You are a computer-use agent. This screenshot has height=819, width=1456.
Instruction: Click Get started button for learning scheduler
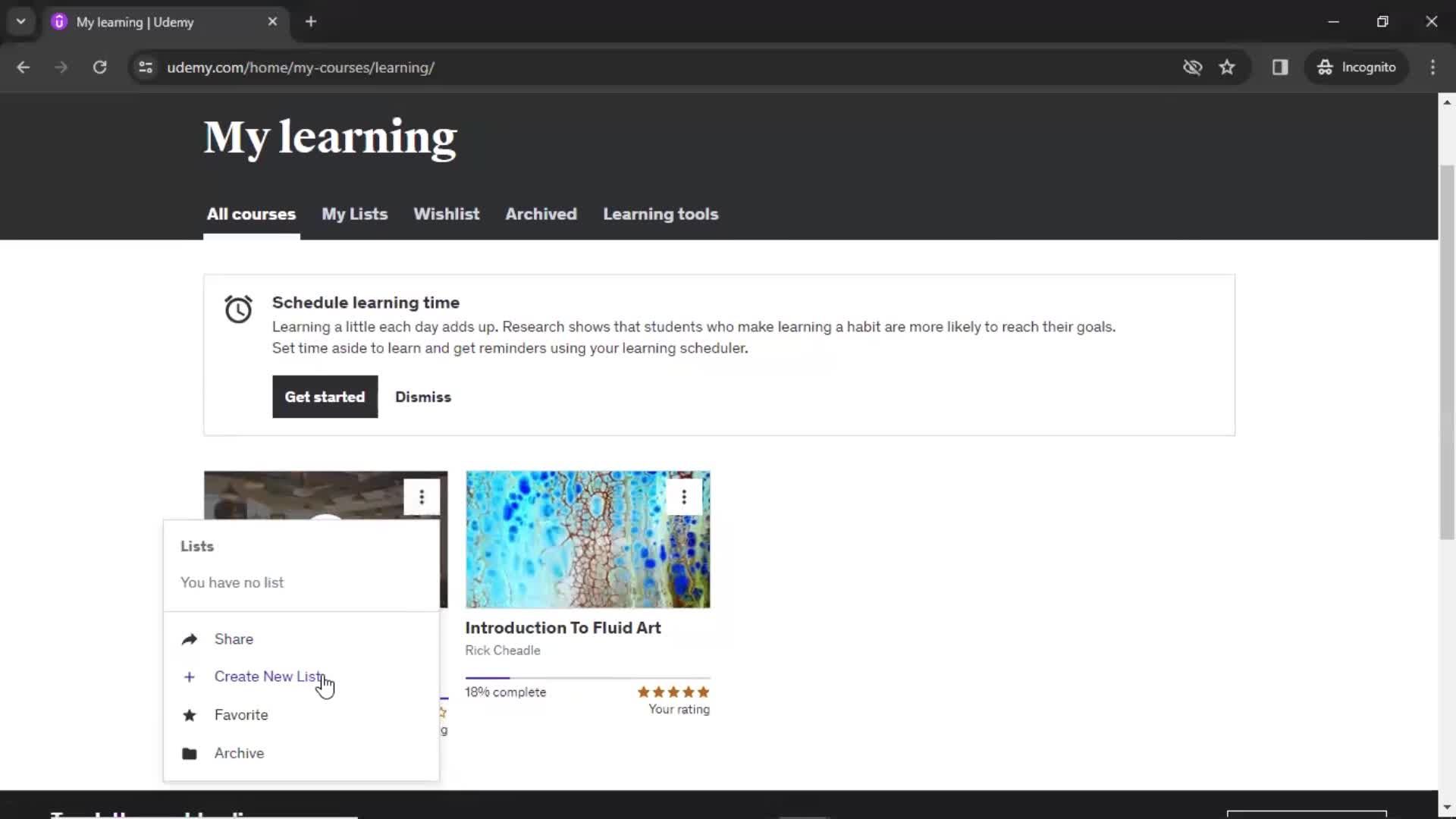tap(325, 396)
